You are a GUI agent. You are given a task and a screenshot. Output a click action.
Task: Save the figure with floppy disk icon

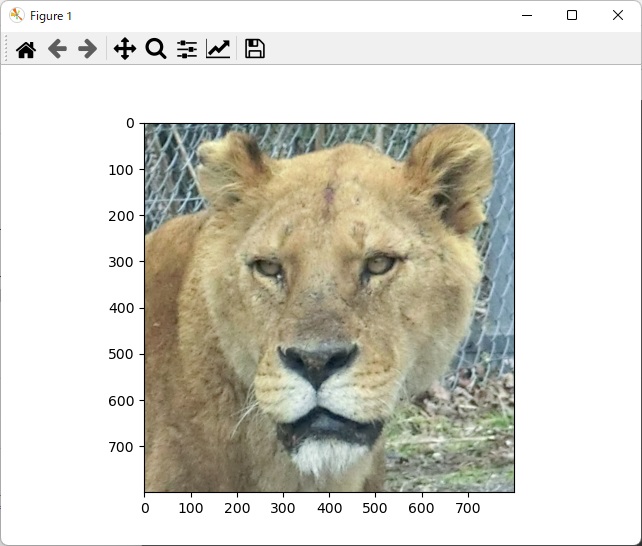tap(255, 49)
